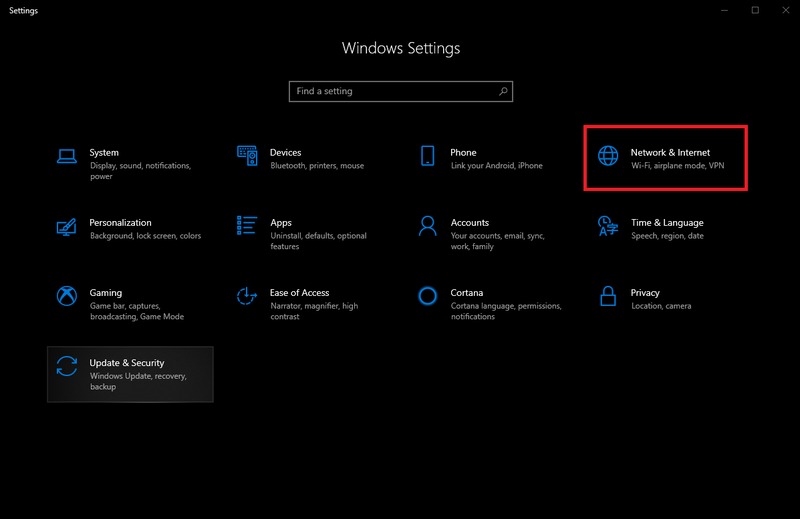Click the Network & Internet globe icon
The width and height of the screenshot is (800, 519).
pyautogui.click(x=608, y=155)
